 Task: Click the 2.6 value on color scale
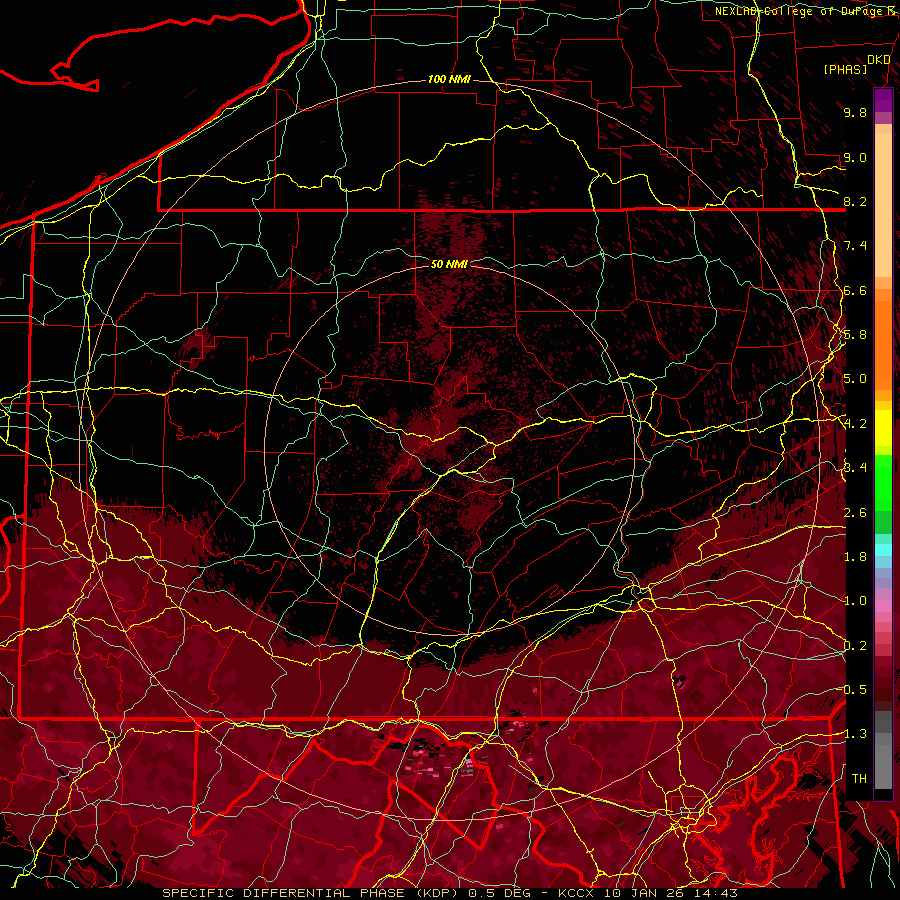(855, 512)
